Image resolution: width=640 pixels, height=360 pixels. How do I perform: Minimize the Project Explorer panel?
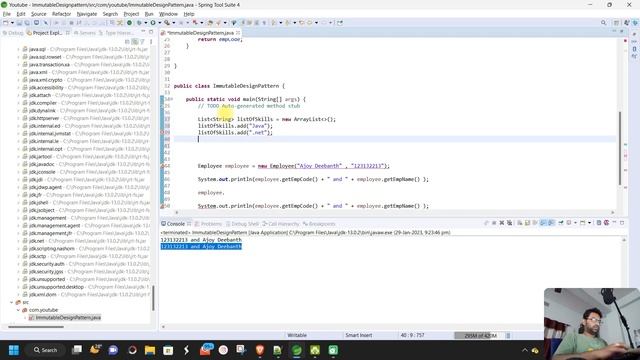(143, 32)
